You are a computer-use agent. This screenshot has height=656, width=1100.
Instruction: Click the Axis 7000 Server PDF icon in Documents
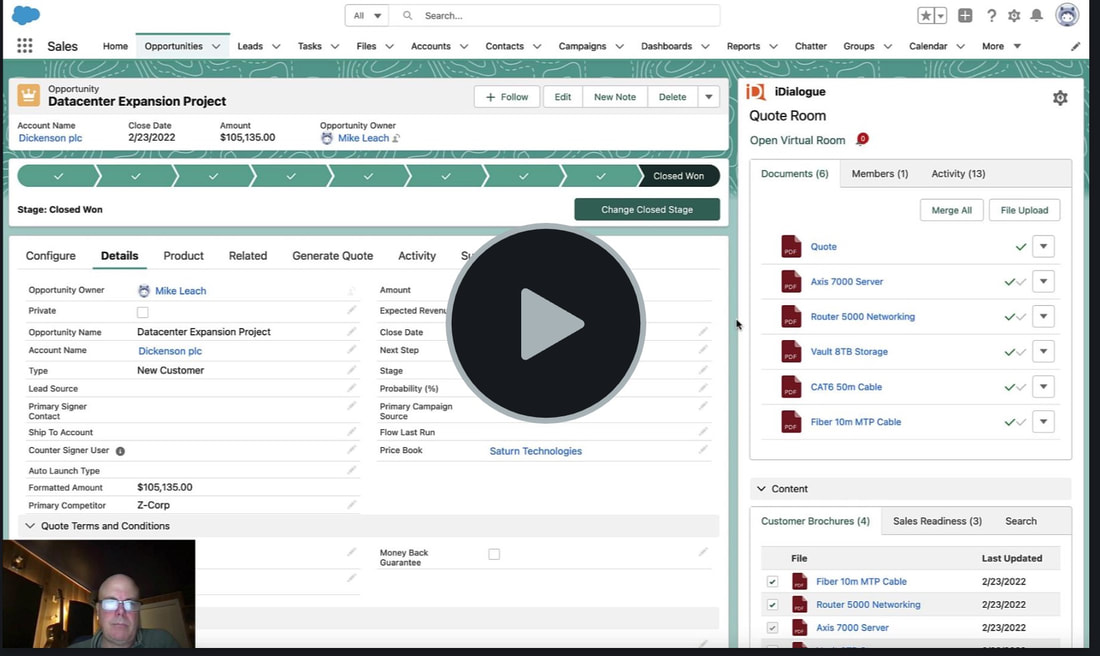click(791, 281)
